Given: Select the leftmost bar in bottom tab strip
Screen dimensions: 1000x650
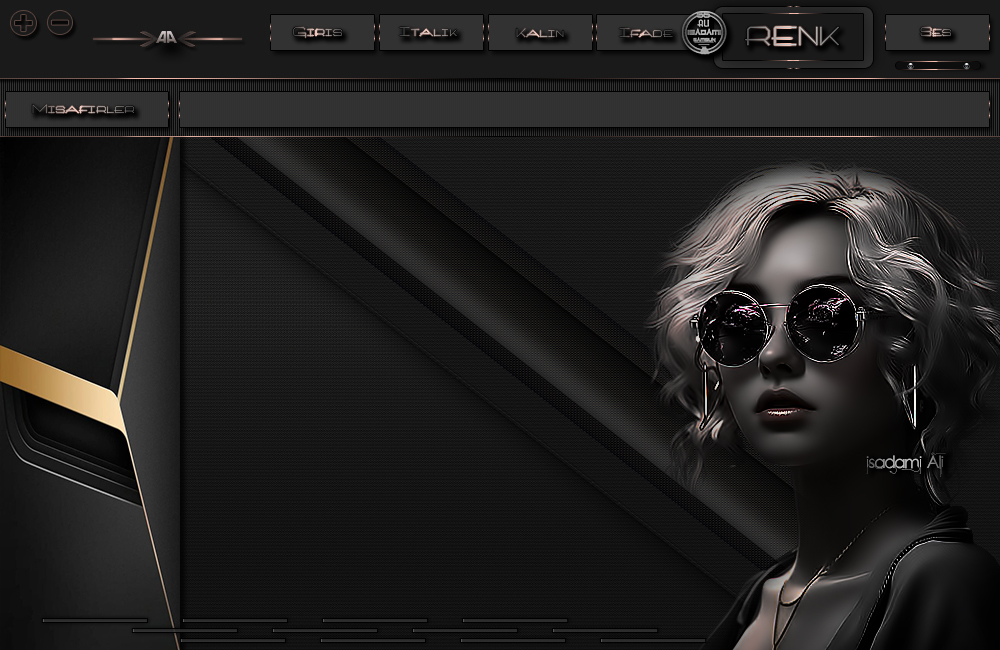Looking at the screenshot, I should pos(95,620).
